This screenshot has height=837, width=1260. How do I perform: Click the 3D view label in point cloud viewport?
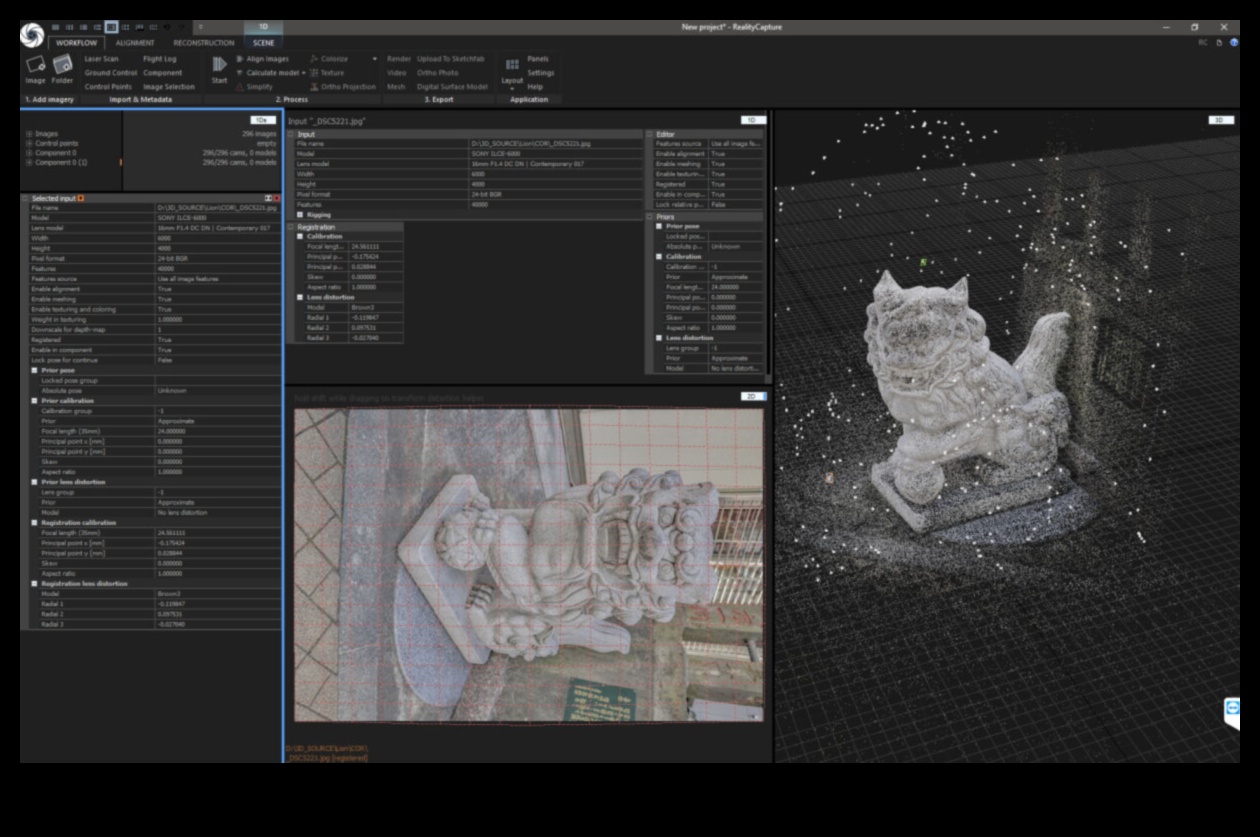point(1220,120)
